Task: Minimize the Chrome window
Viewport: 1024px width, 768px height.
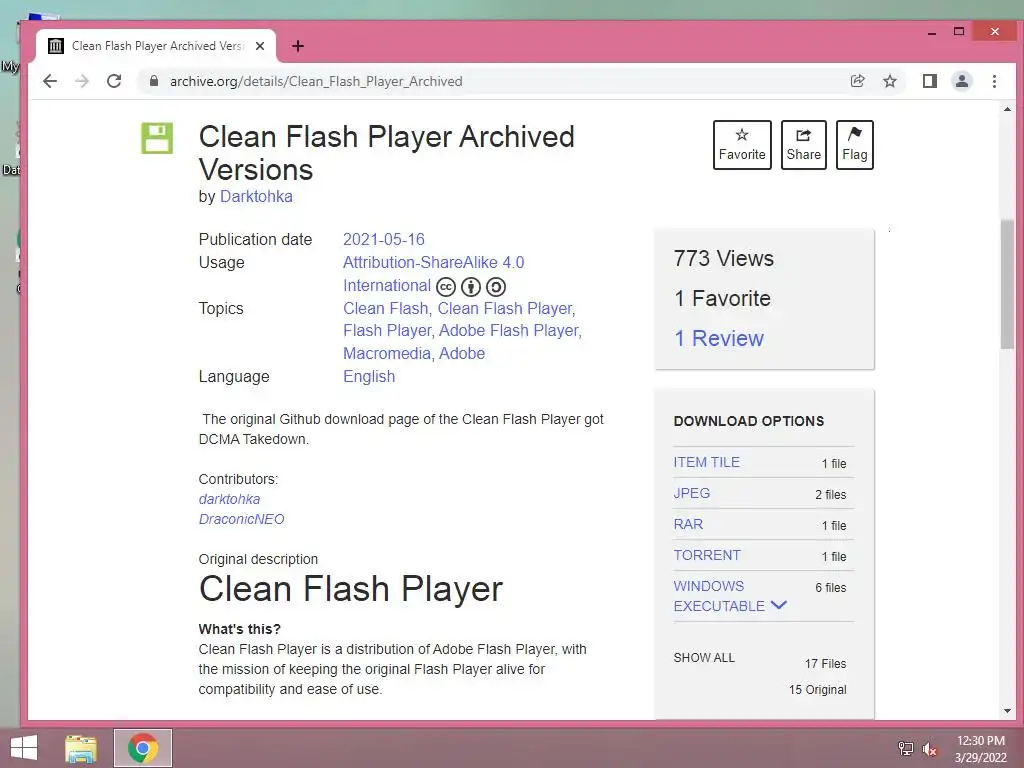Action: [x=932, y=32]
